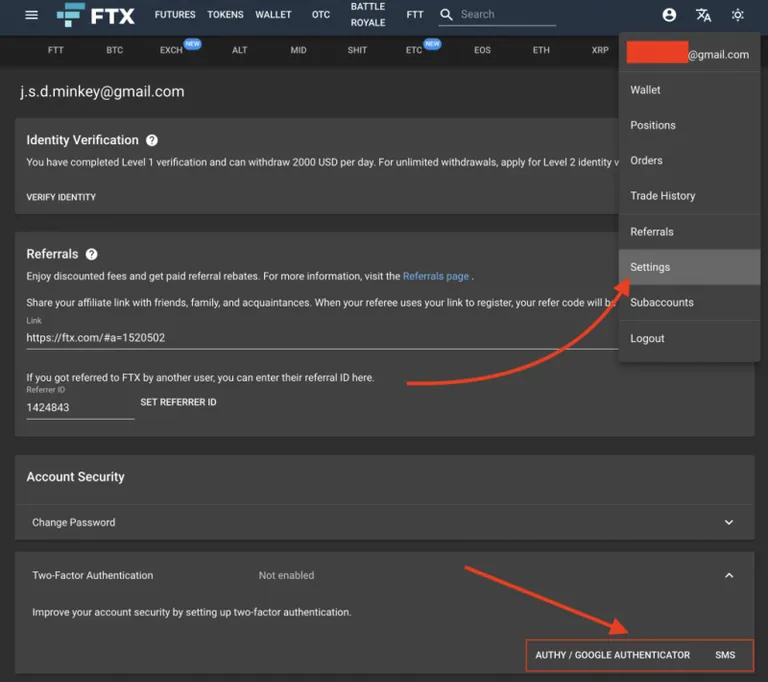Open the FUTURES menu
The width and height of the screenshot is (768, 682).
point(175,15)
